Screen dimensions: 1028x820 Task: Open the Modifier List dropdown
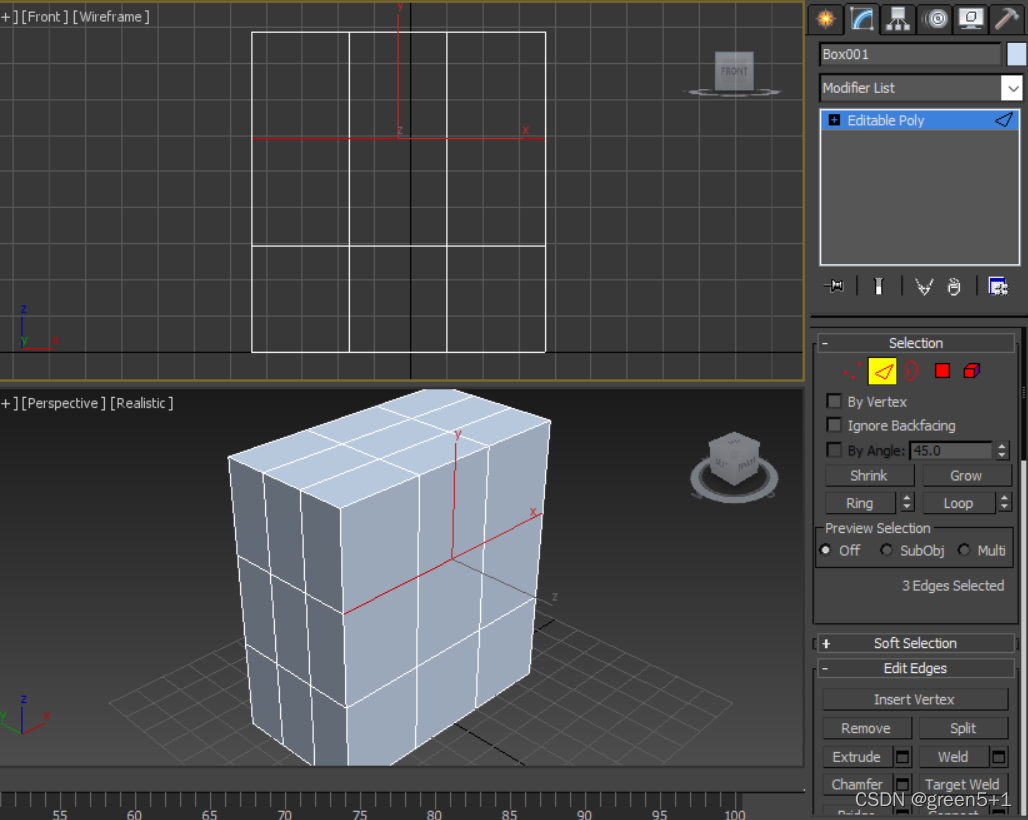(920, 88)
